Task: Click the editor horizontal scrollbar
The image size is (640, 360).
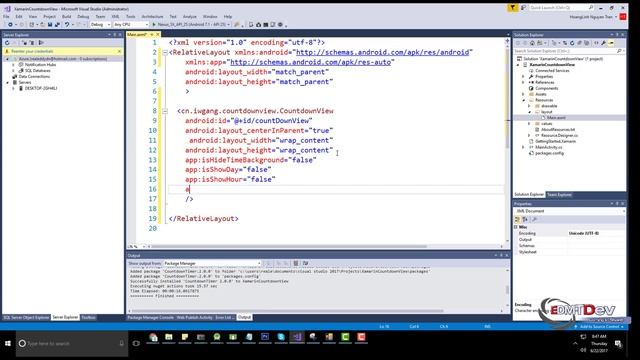Action: click(x=289, y=247)
